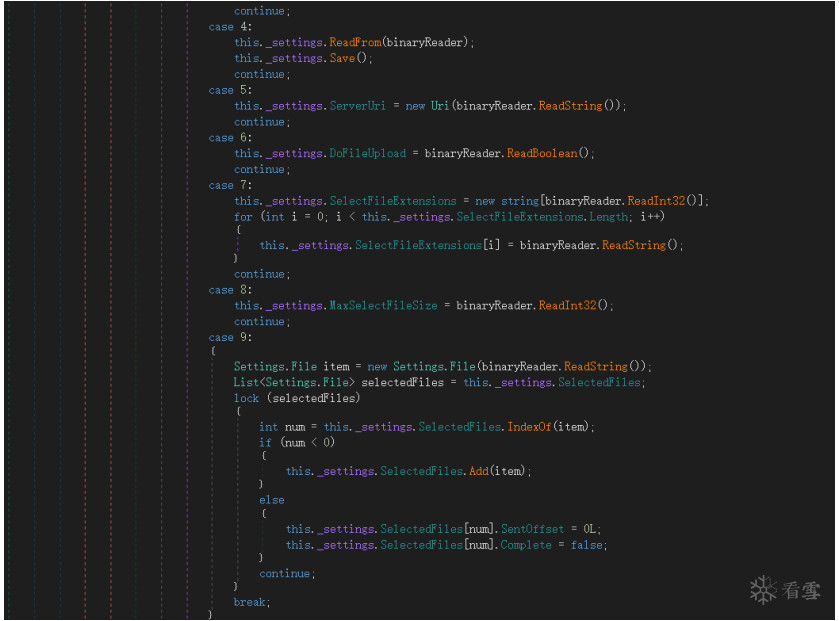Viewport: 839px width, 621px height.
Task: Click ReadInt32 on the 'new string' line
Action: [656, 201]
